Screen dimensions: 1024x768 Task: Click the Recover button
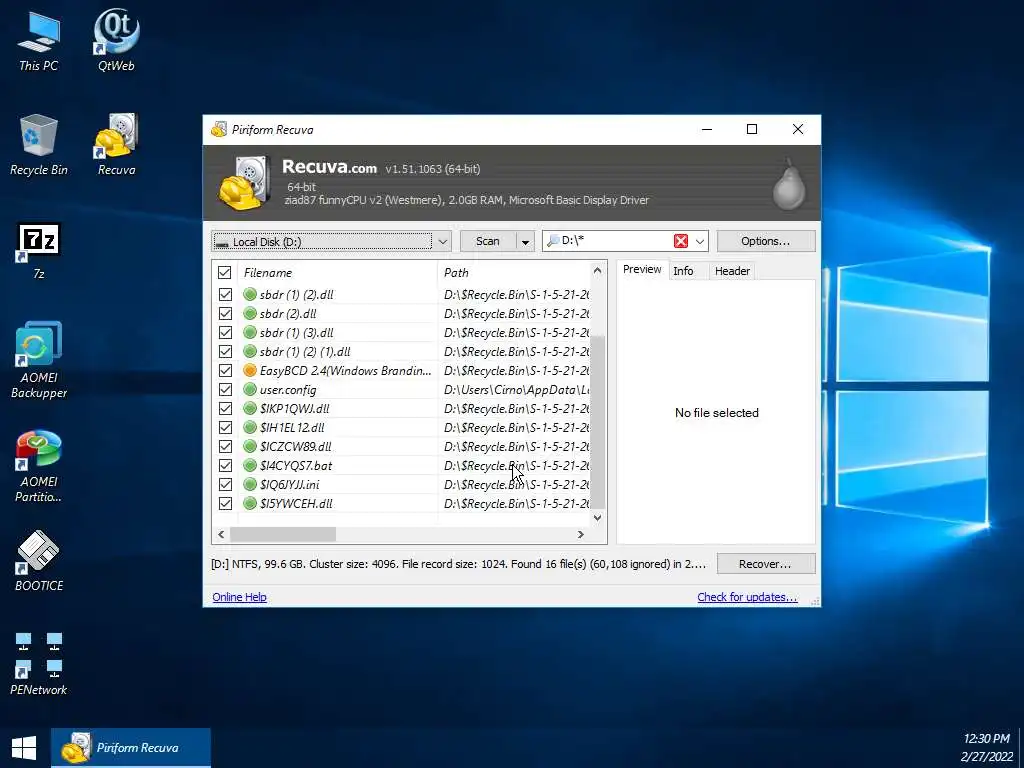click(x=765, y=564)
